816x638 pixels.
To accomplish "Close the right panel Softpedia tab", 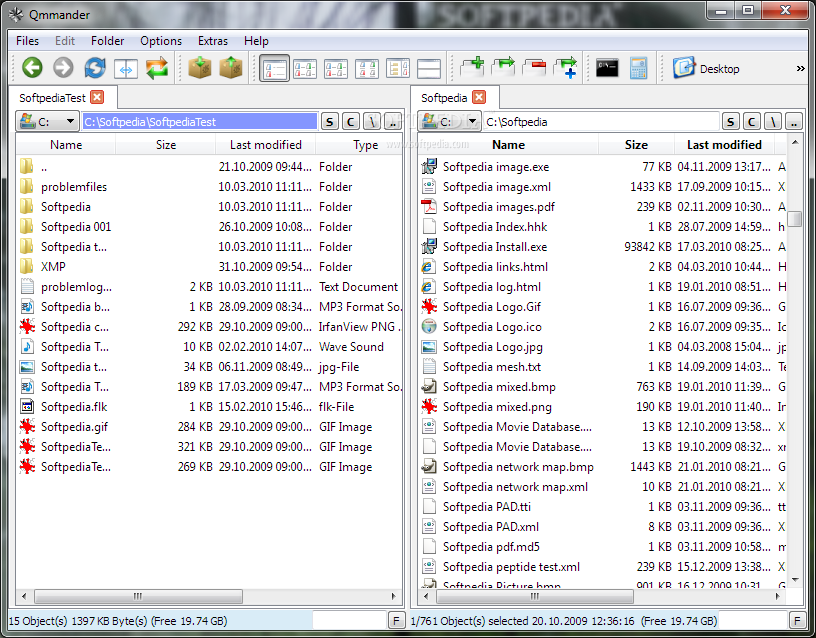I will tap(479, 97).
